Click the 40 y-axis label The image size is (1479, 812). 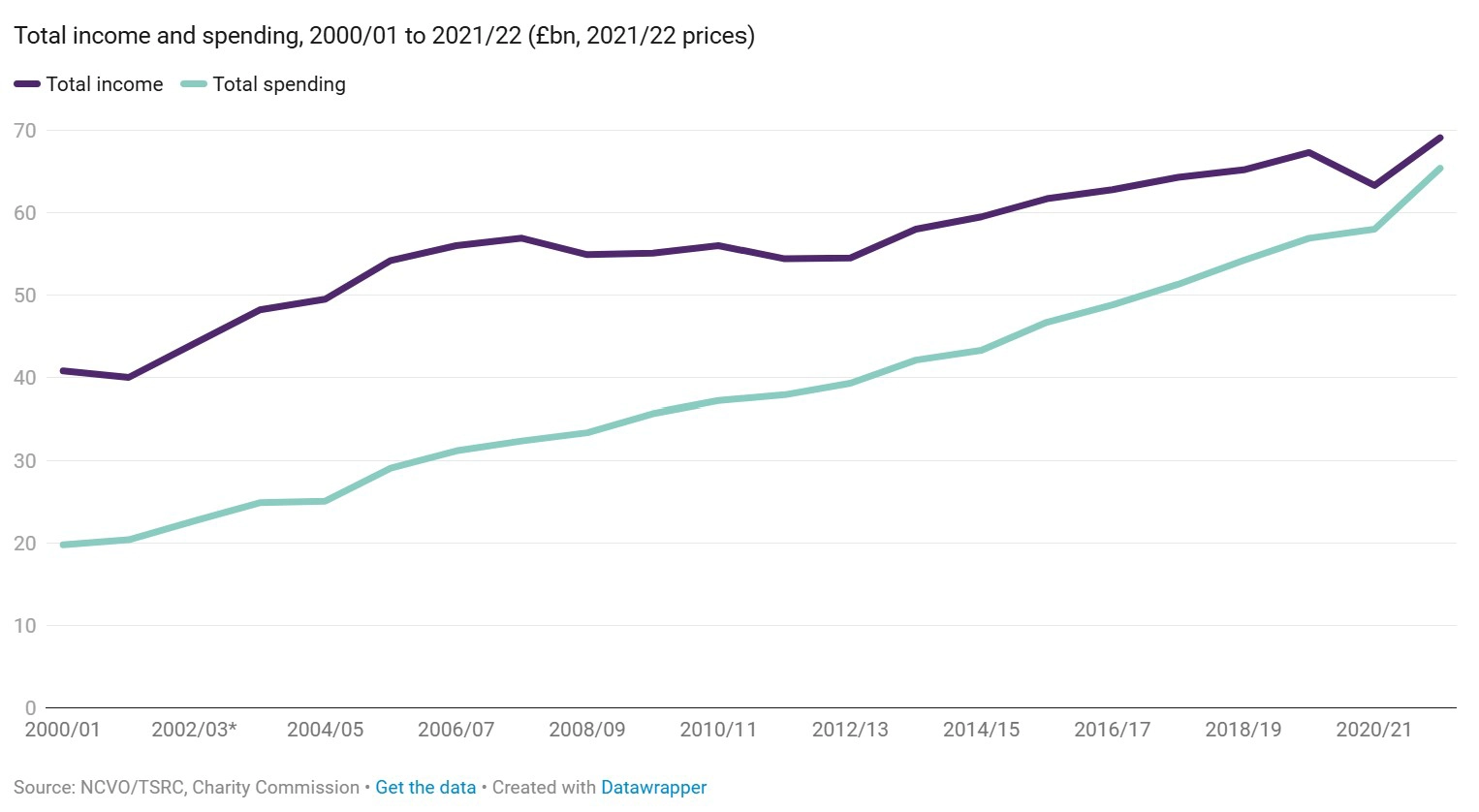[25, 378]
